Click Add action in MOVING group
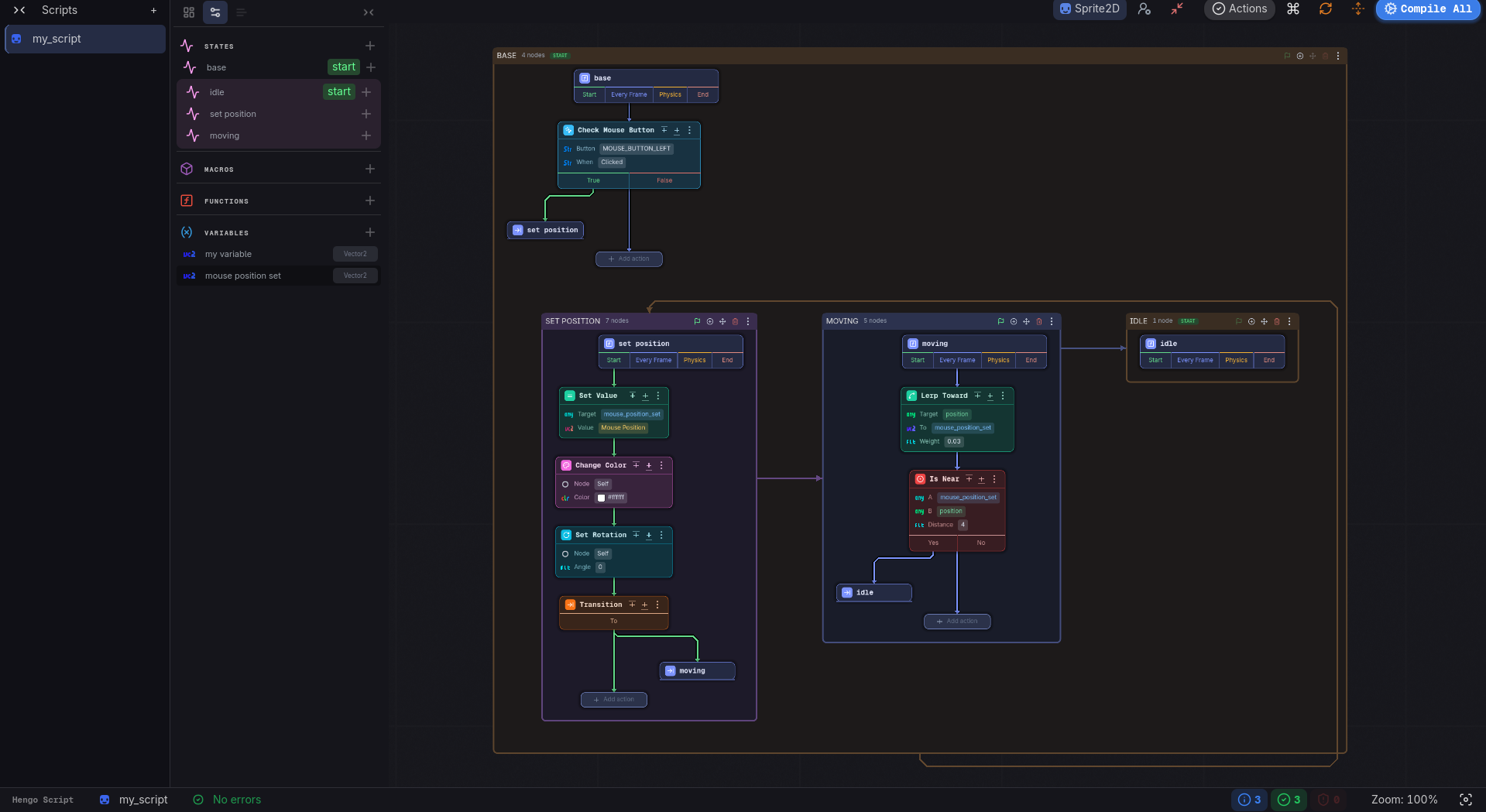This screenshot has width=1486, height=812. click(x=957, y=622)
